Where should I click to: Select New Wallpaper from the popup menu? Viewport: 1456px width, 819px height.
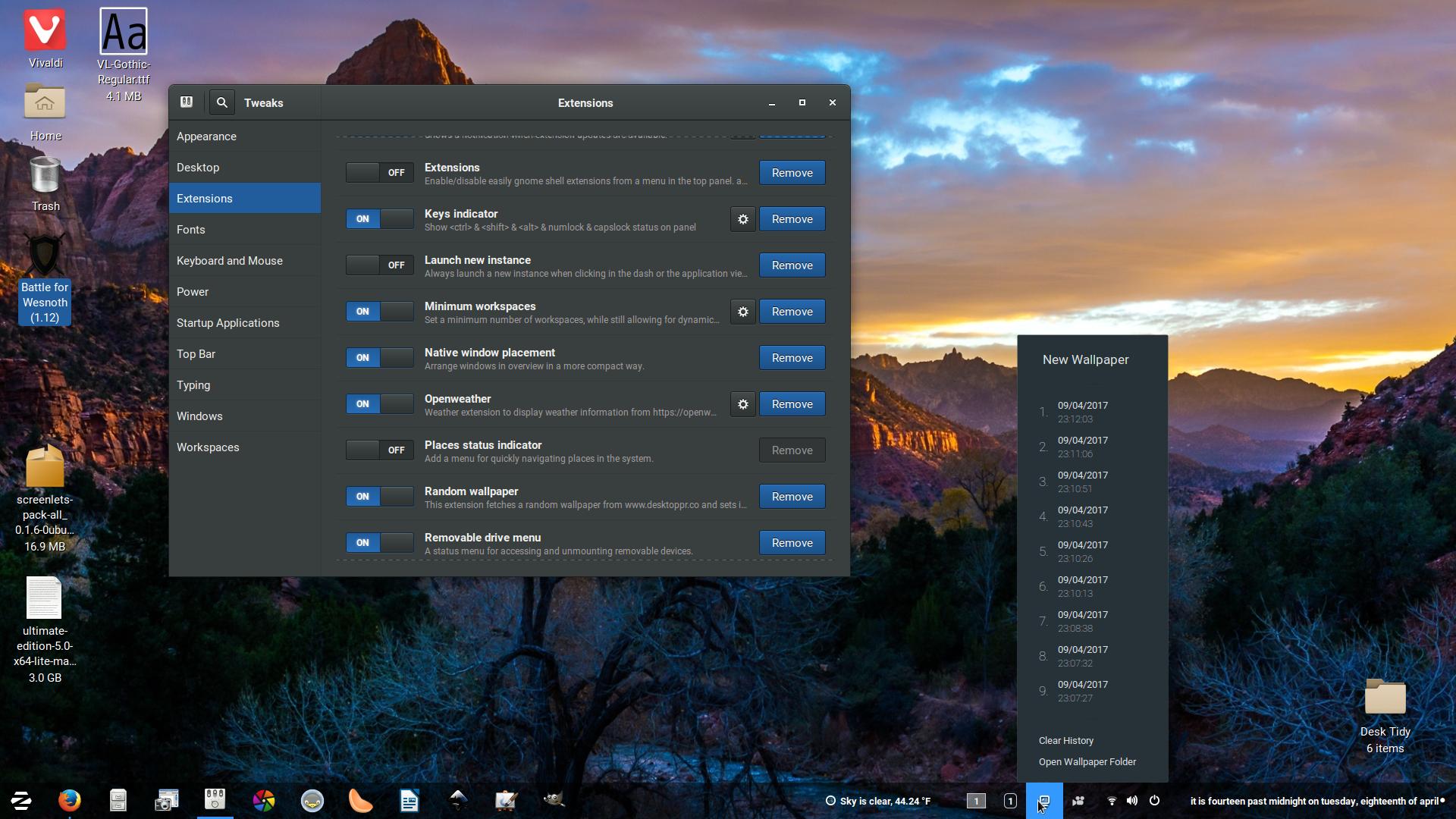point(1085,359)
